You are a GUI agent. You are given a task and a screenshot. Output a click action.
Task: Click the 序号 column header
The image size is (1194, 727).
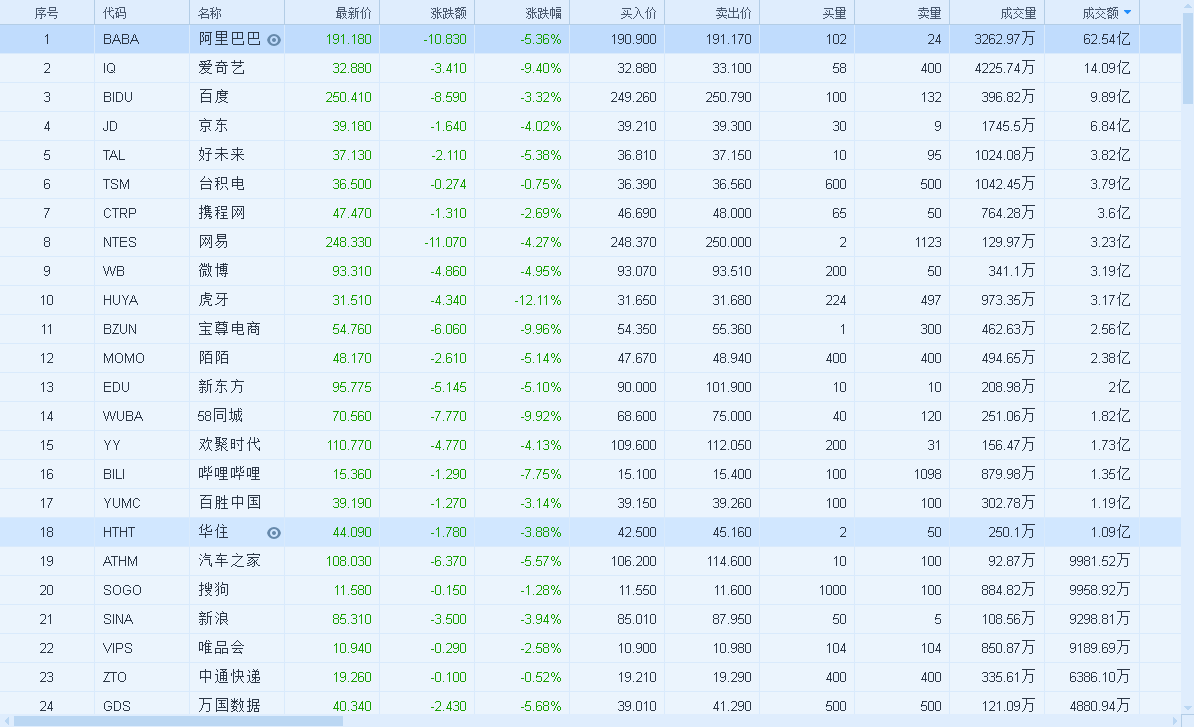tap(46, 13)
